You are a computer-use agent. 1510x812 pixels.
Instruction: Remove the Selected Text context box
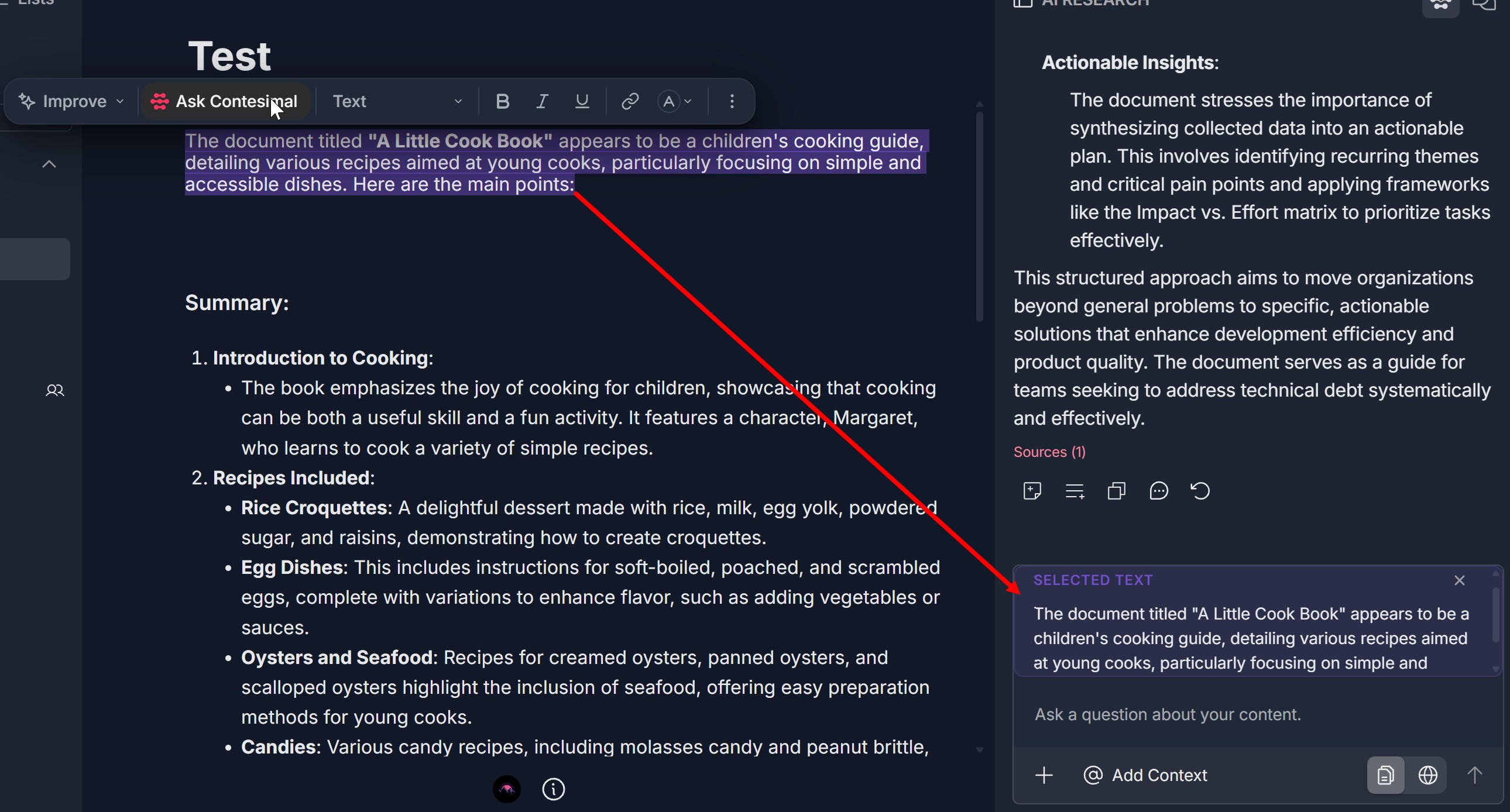pos(1459,580)
